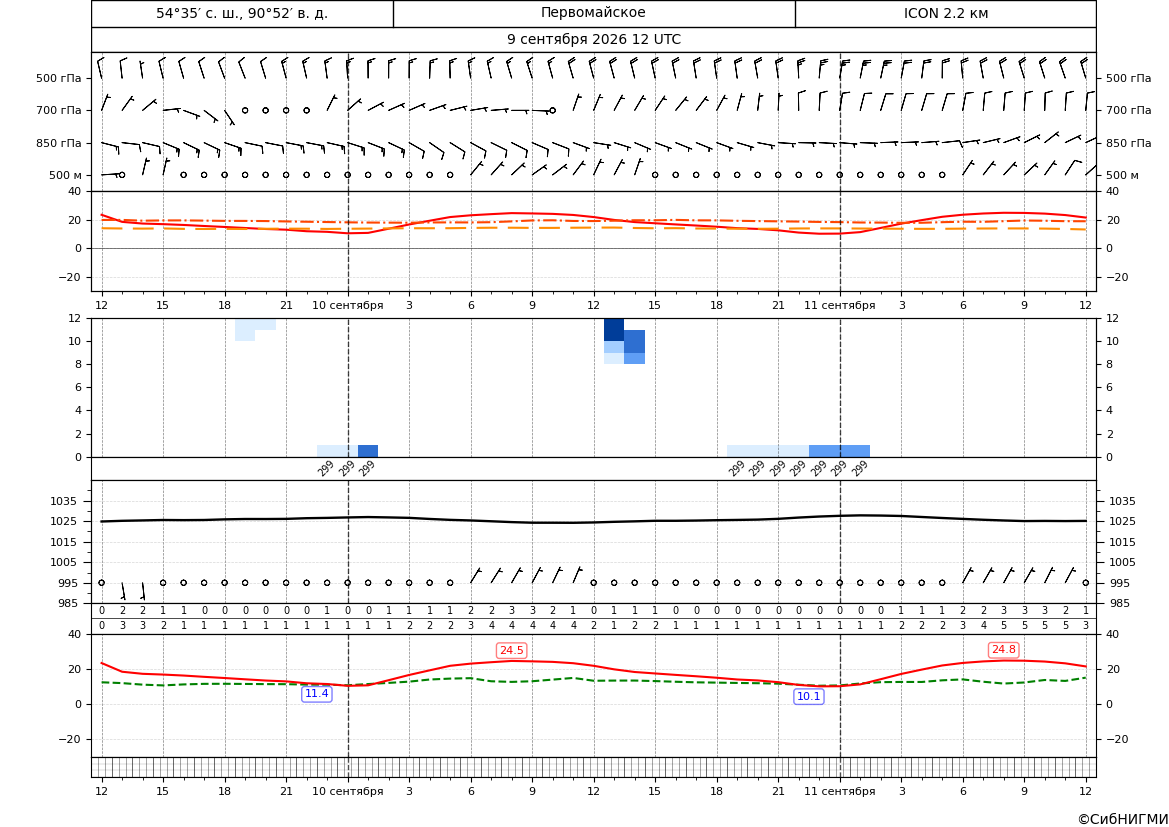Click the location title Первомайское
This screenshot has width=1169, height=827.
(593, 13)
